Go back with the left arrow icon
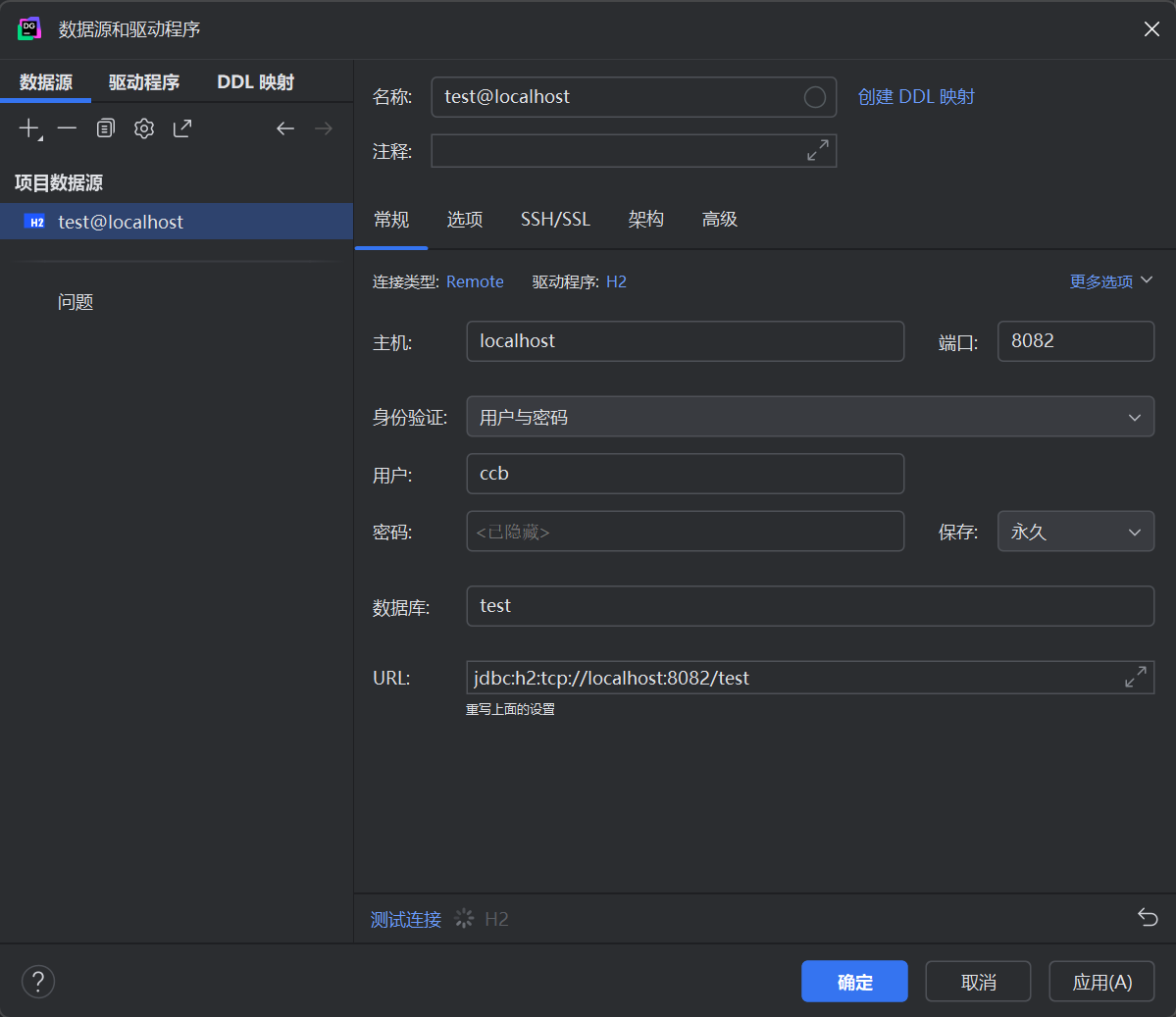This screenshot has height=1017, width=1176. (285, 129)
